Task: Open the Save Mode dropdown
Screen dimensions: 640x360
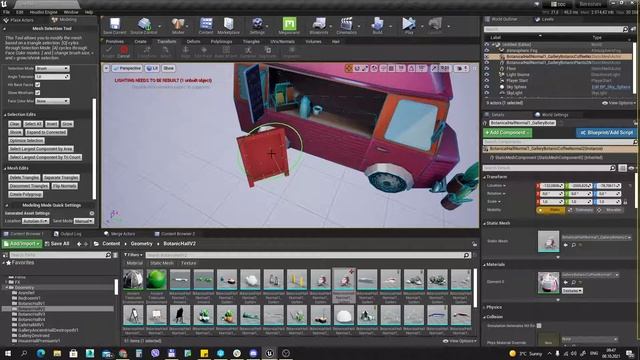Action: click(x=84, y=221)
